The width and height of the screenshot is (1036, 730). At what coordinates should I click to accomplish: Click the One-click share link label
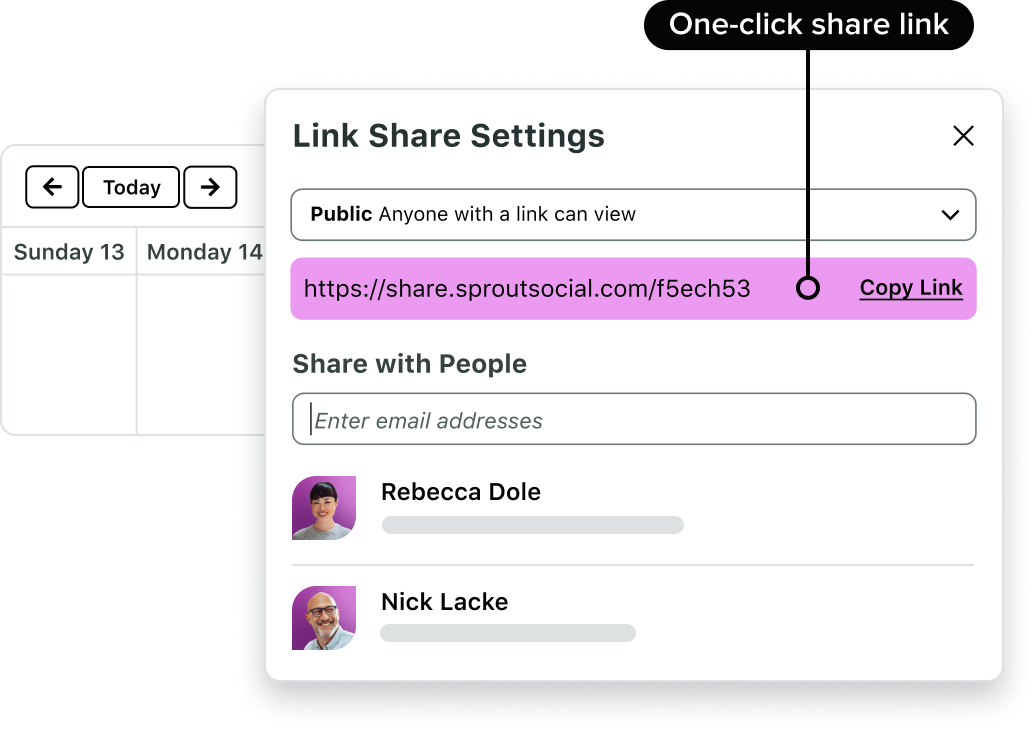tap(808, 24)
